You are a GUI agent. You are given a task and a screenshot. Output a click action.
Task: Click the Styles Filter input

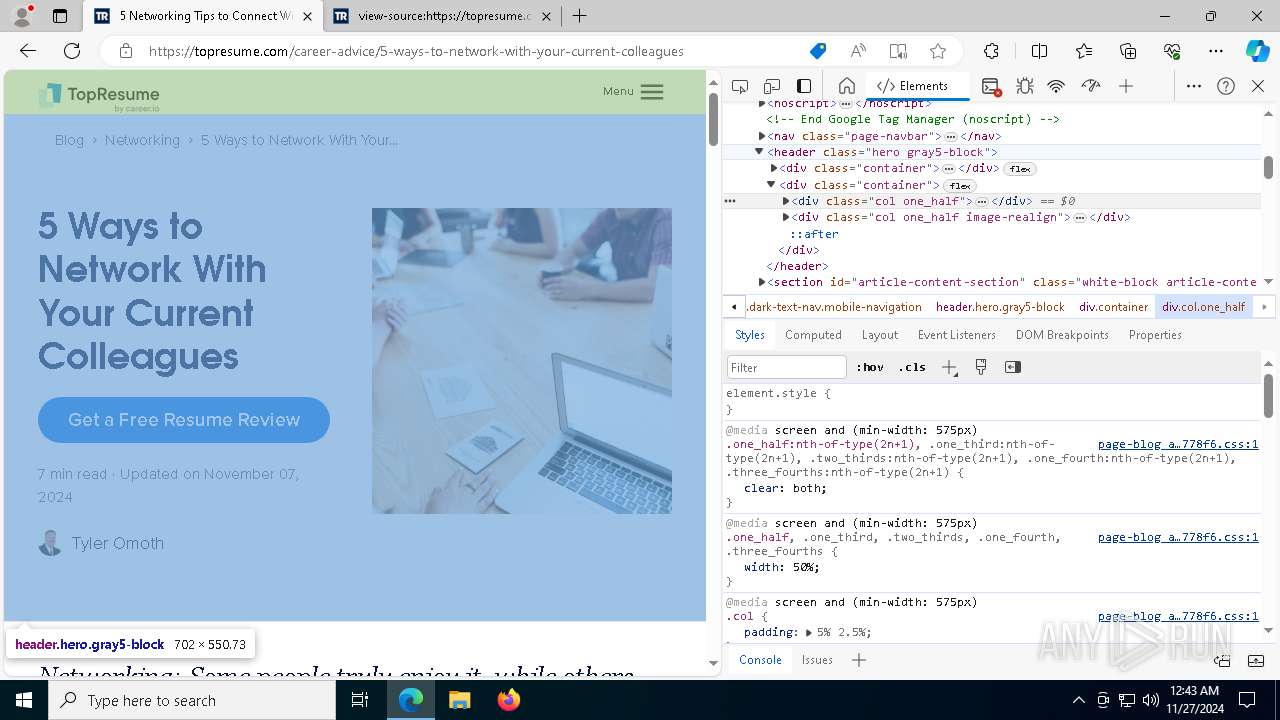(787, 367)
